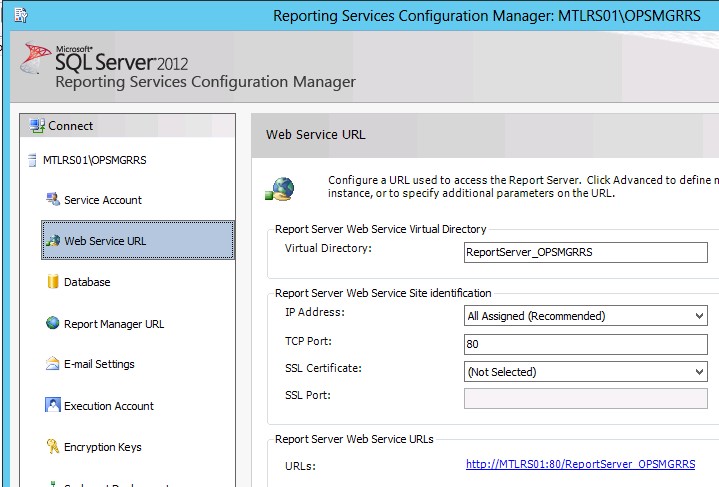Click the Web Service URL globe header icon
Image resolution: width=719 pixels, height=487 pixels.
(280, 189)
